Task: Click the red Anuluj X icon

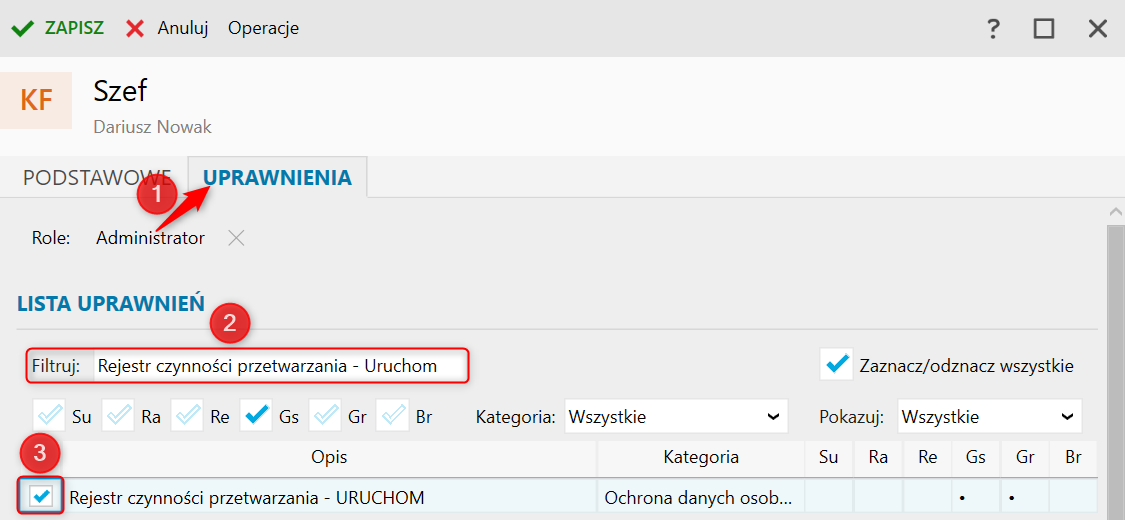Action: click(135, 29)
